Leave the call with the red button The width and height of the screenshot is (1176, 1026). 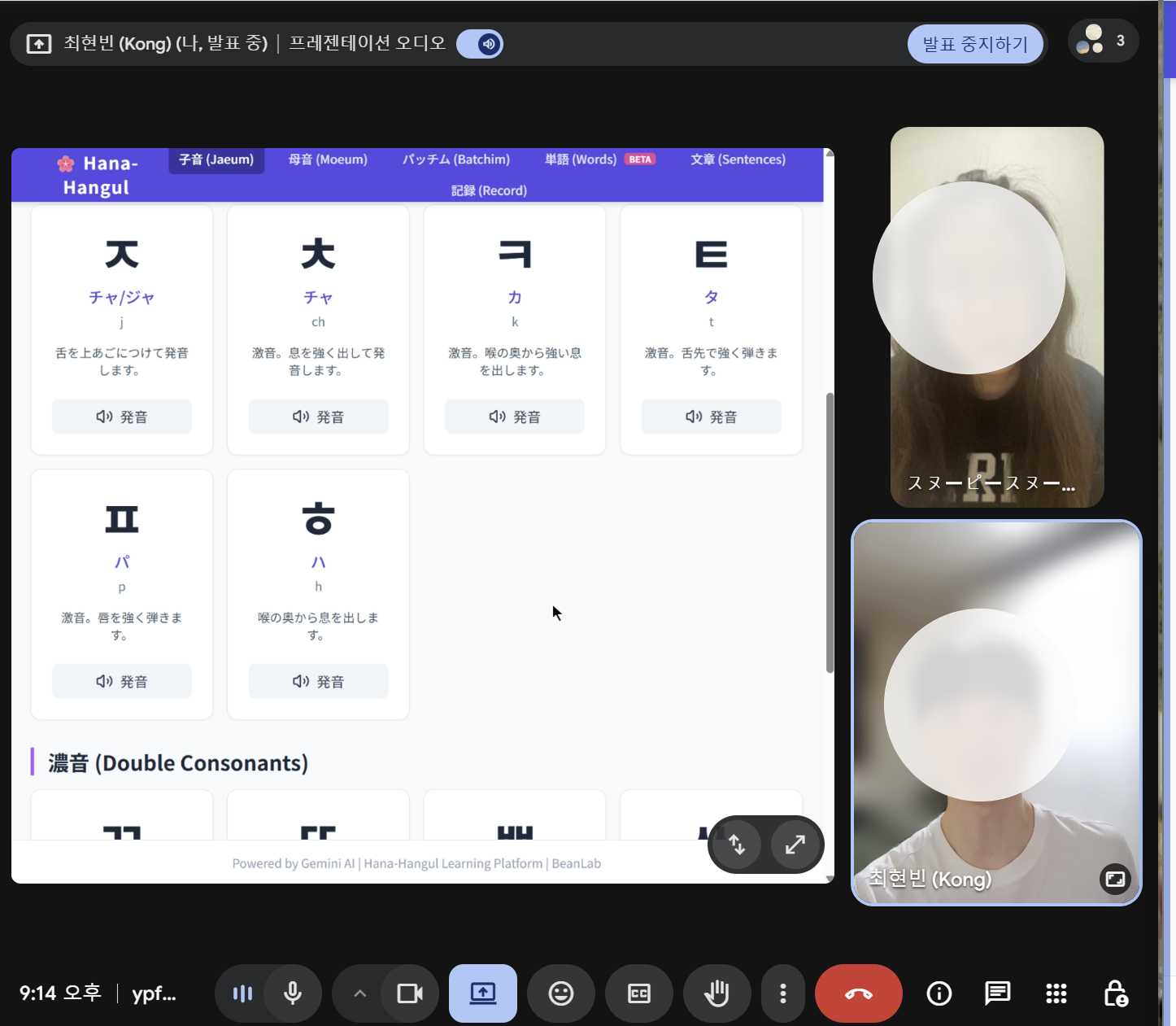(x=859, y=993)
